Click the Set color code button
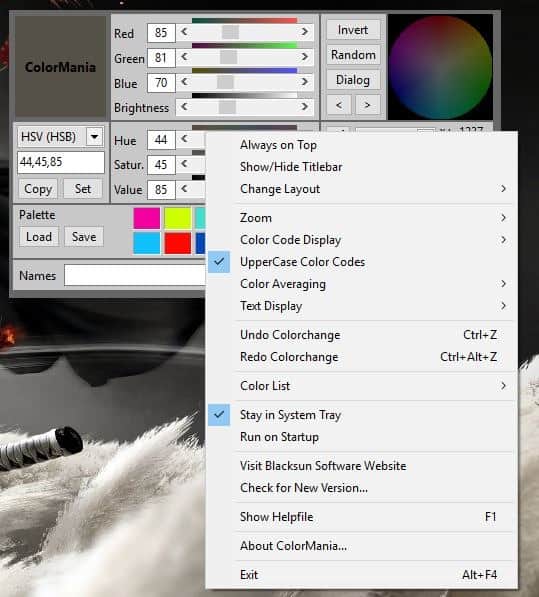 [83, 189]
